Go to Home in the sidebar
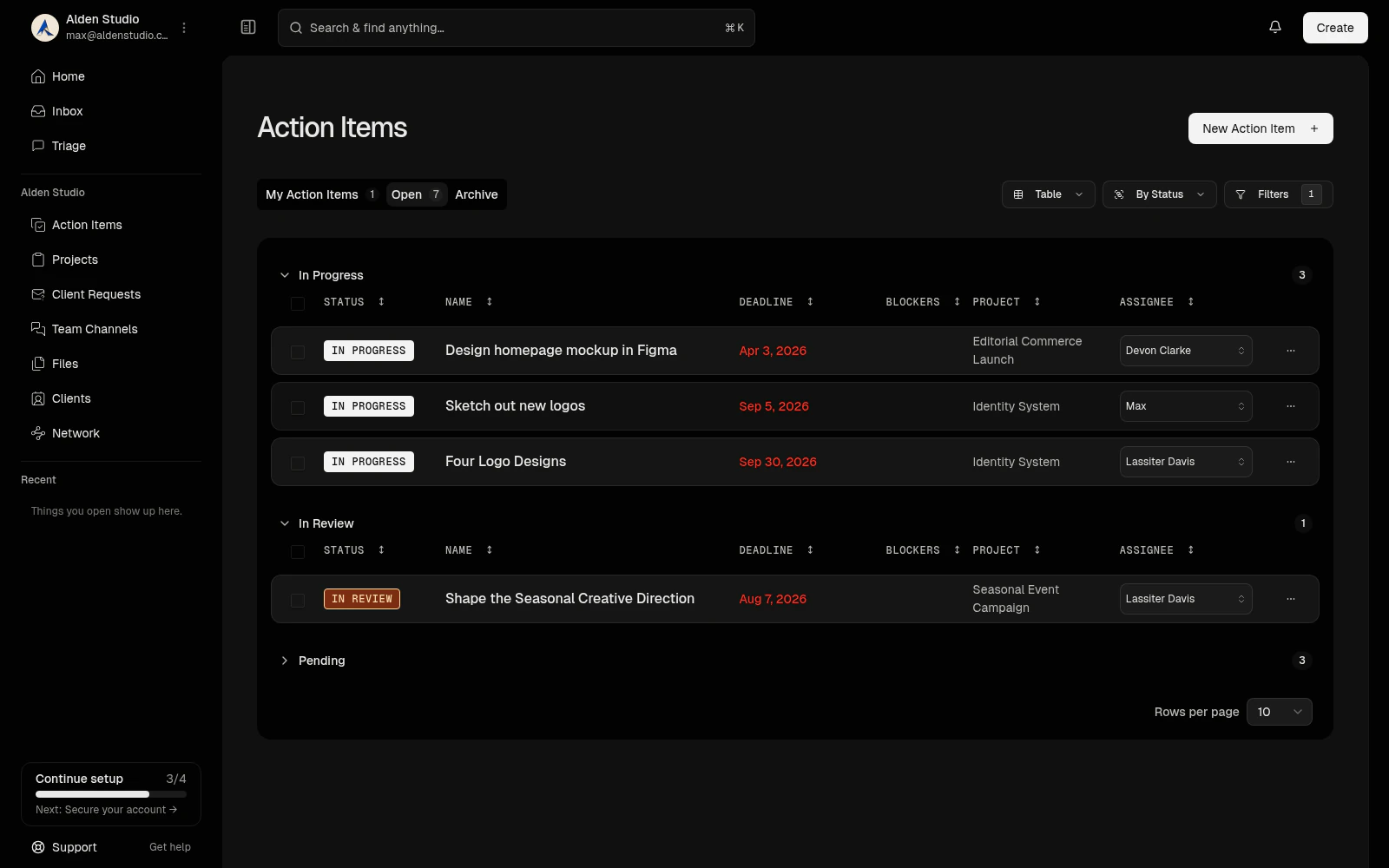This screenshot has height=868, width=1389. click(x=111, y=76)
